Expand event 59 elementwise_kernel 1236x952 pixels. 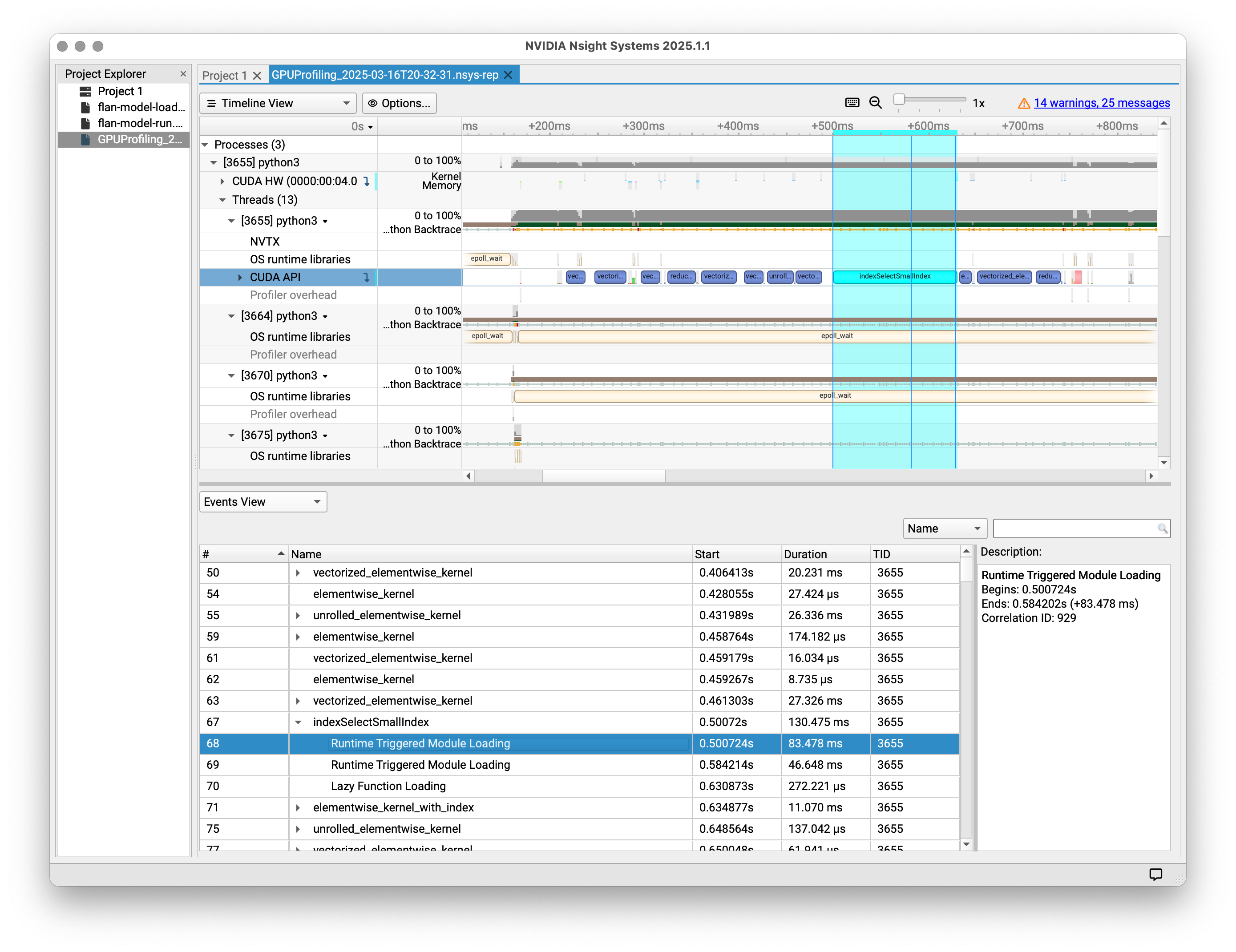point(298,637)
